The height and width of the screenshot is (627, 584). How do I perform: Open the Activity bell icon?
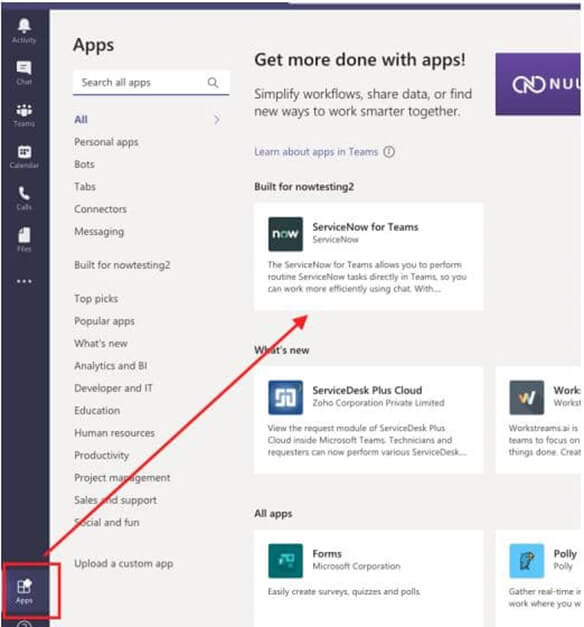point(24,25)
